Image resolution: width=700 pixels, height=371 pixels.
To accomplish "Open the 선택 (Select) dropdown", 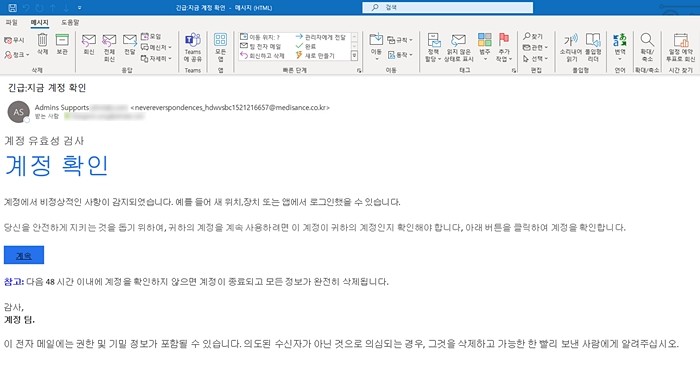I will (535, 58).
